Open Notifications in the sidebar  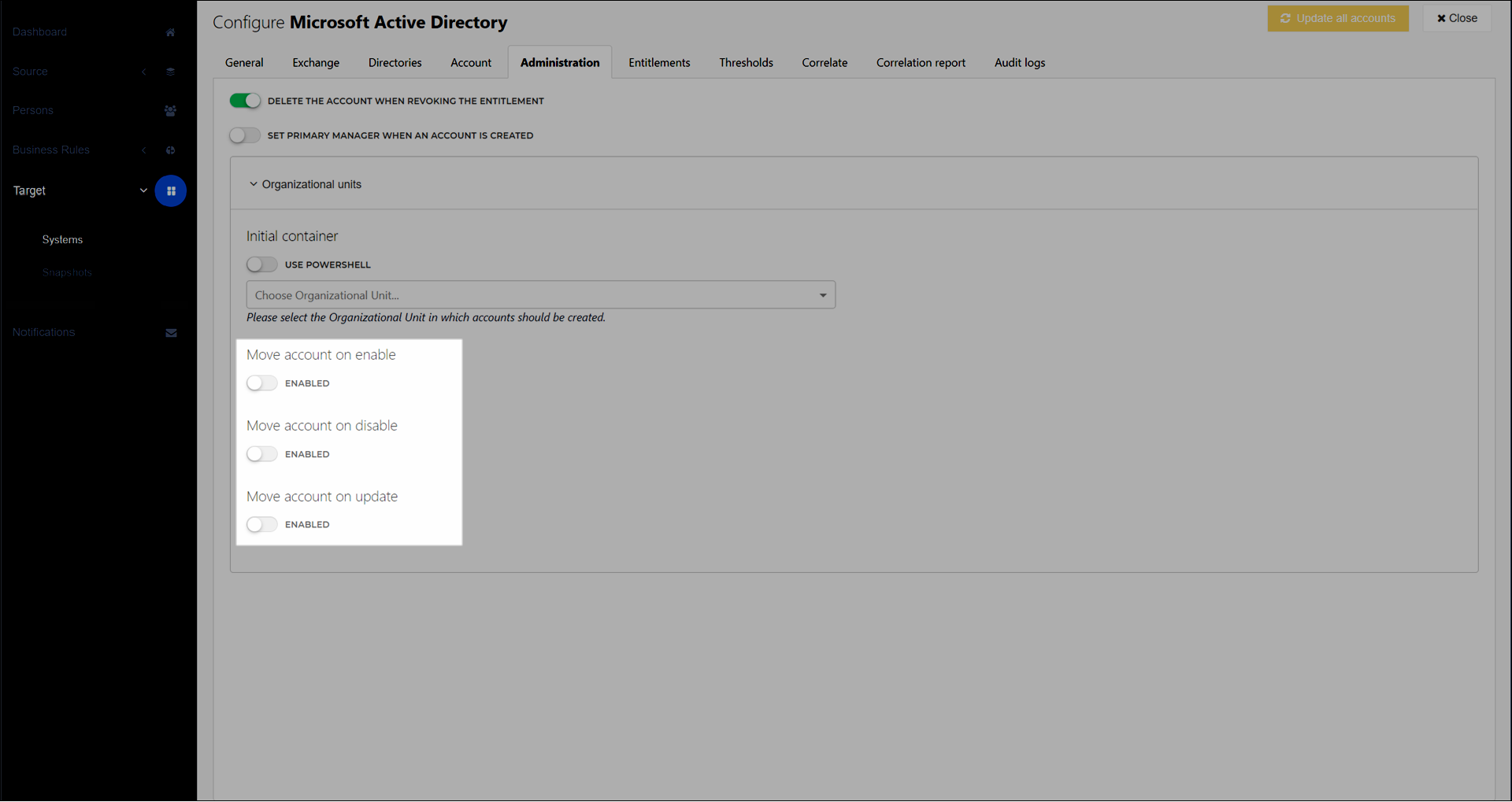point(43,333)
